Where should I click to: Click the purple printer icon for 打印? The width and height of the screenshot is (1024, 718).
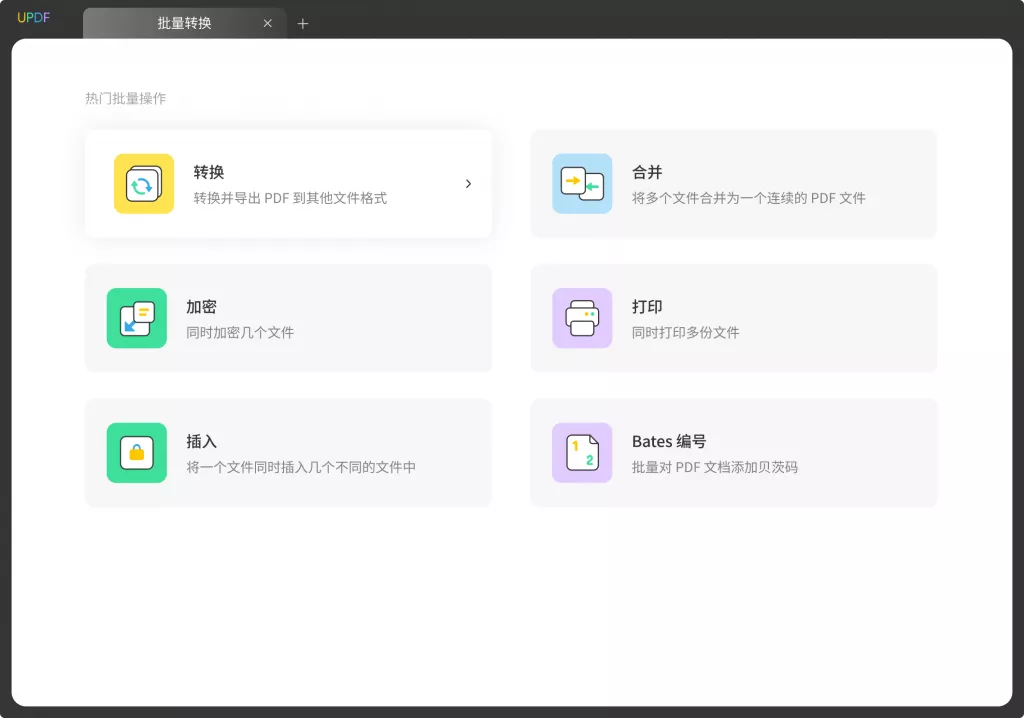pyautogui.click(x=582, y=318)
